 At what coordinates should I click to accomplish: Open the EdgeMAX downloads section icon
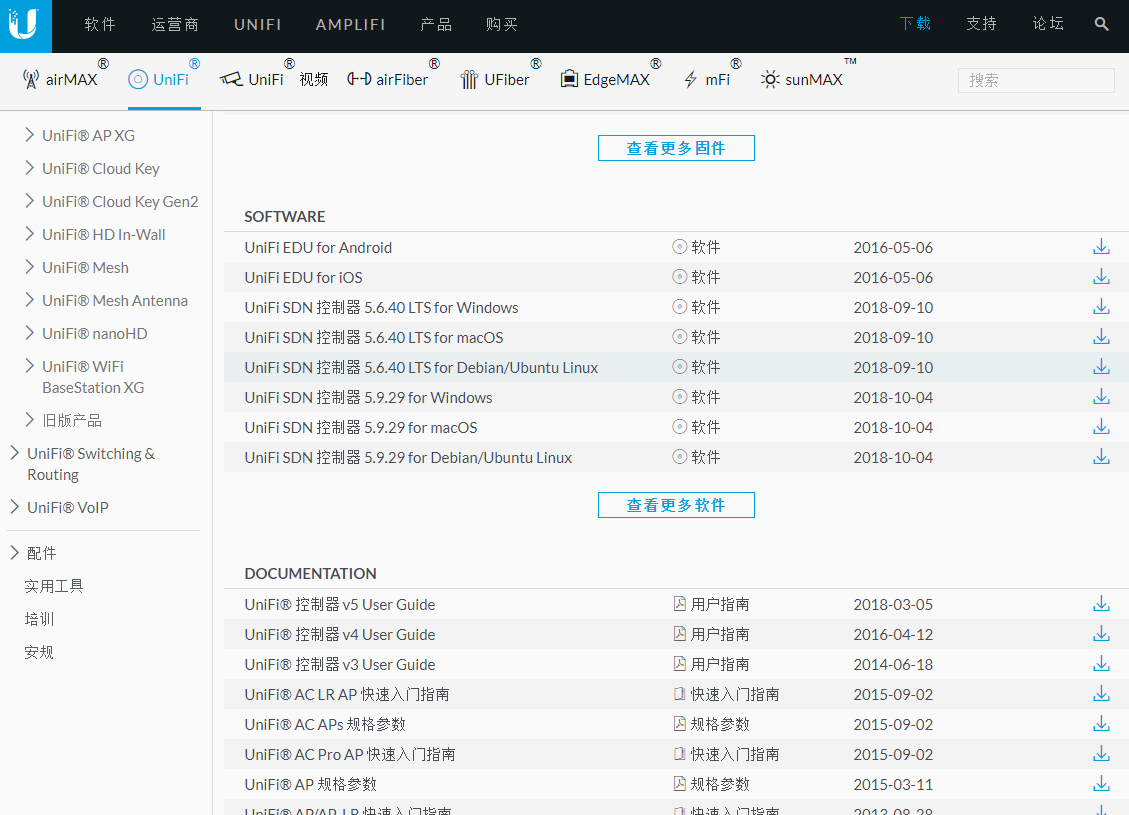(x=568, y=78)
